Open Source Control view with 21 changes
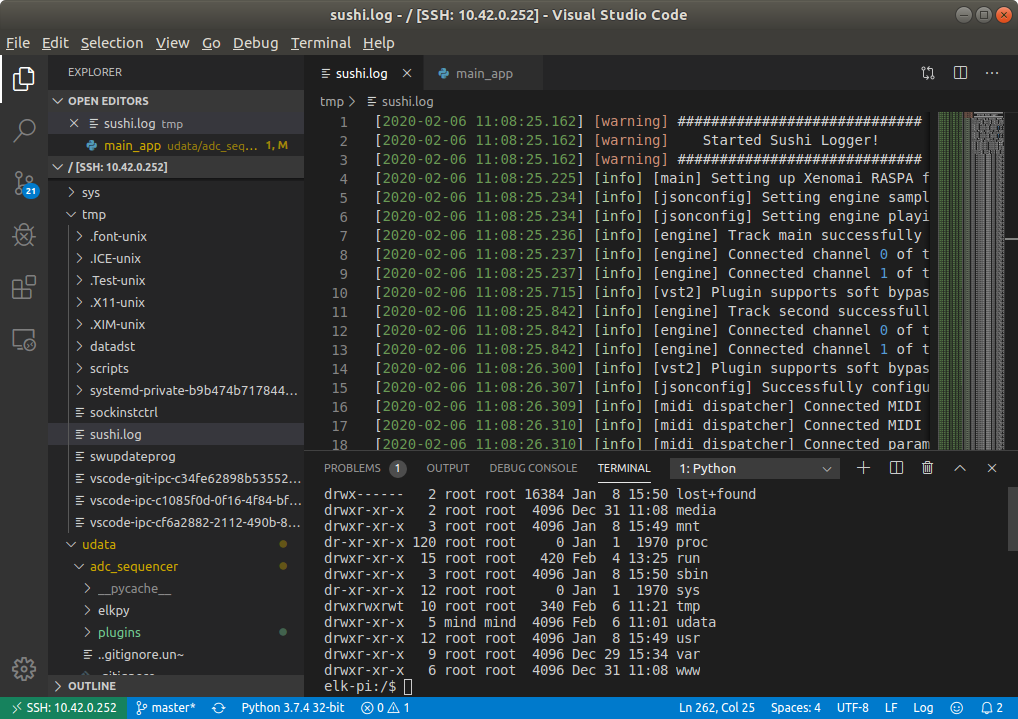The height and width of the screenshot is (719, 1018). pos(24,183)
